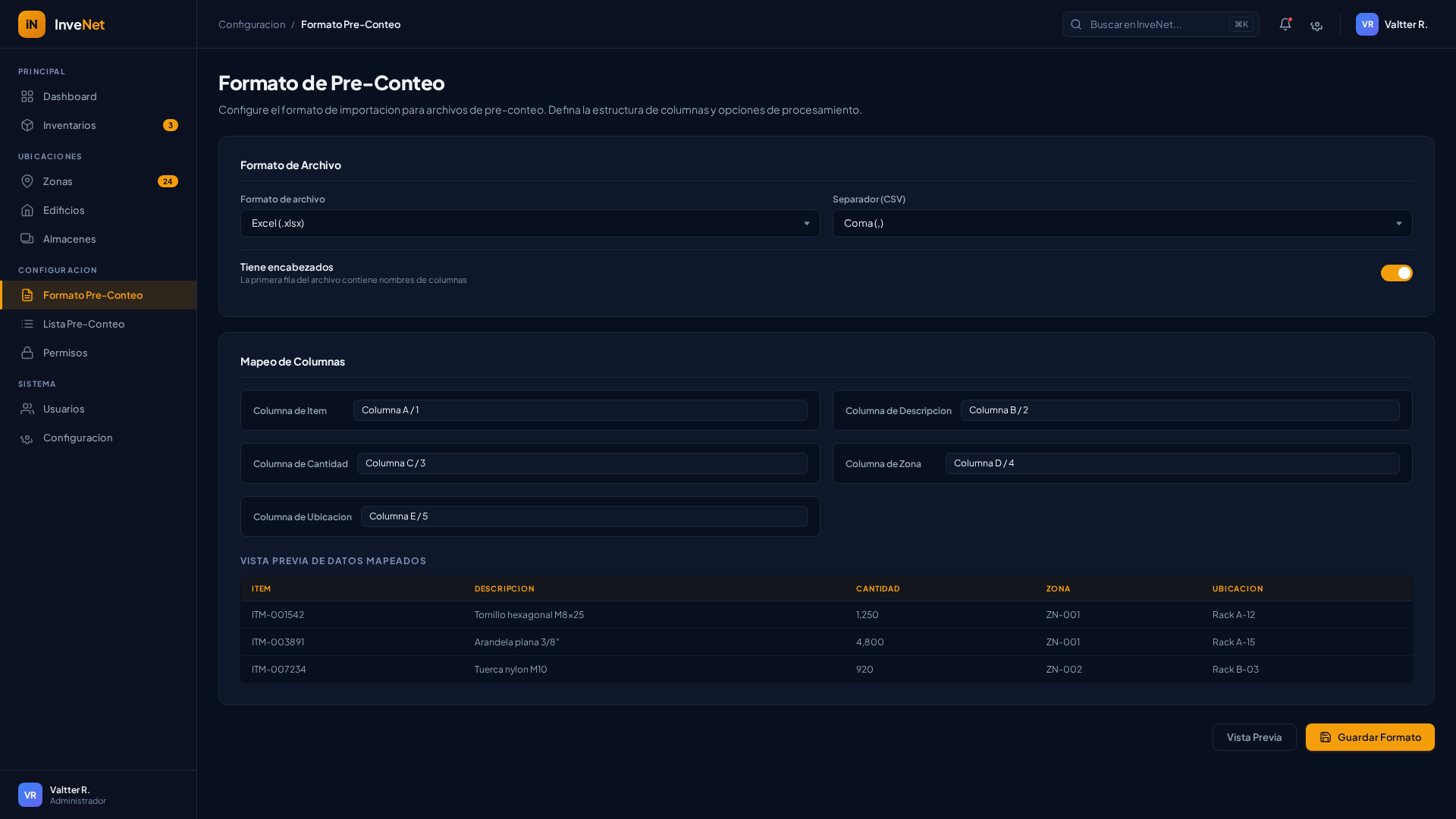Click the Configuracion breadcrumb link
Viewport: 1456px width, 819px height.
point(252,24)
